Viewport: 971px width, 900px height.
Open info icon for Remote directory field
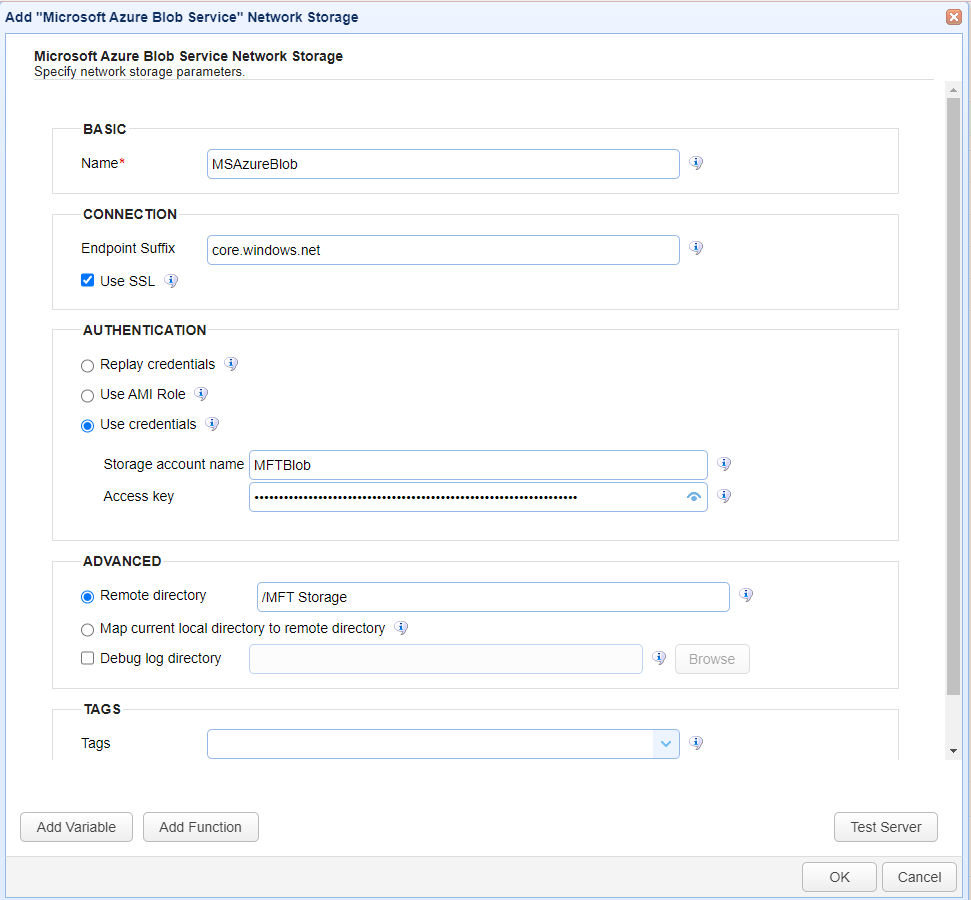[746, 595]
